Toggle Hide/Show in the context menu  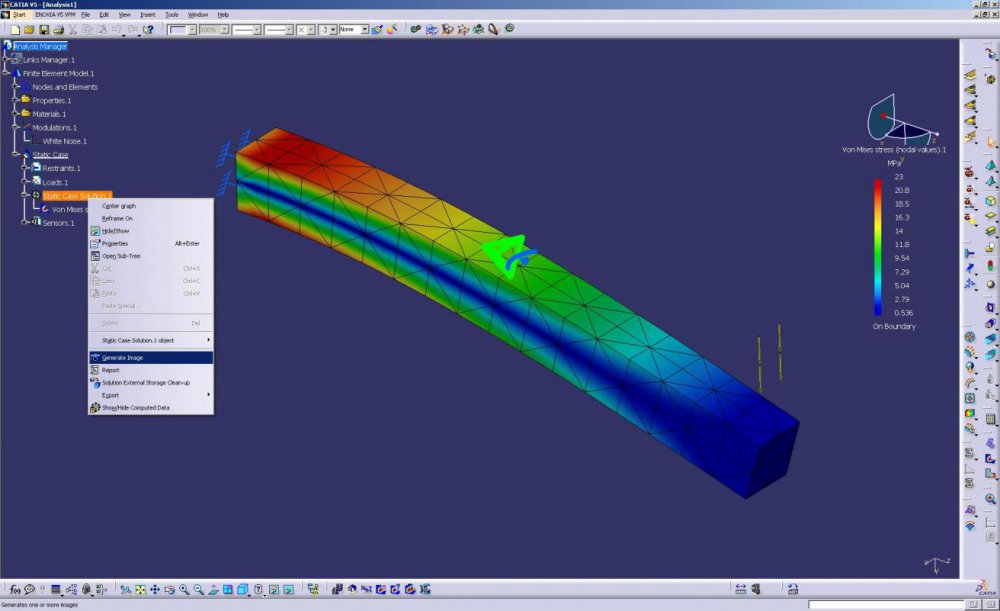(x=117, y=231)
